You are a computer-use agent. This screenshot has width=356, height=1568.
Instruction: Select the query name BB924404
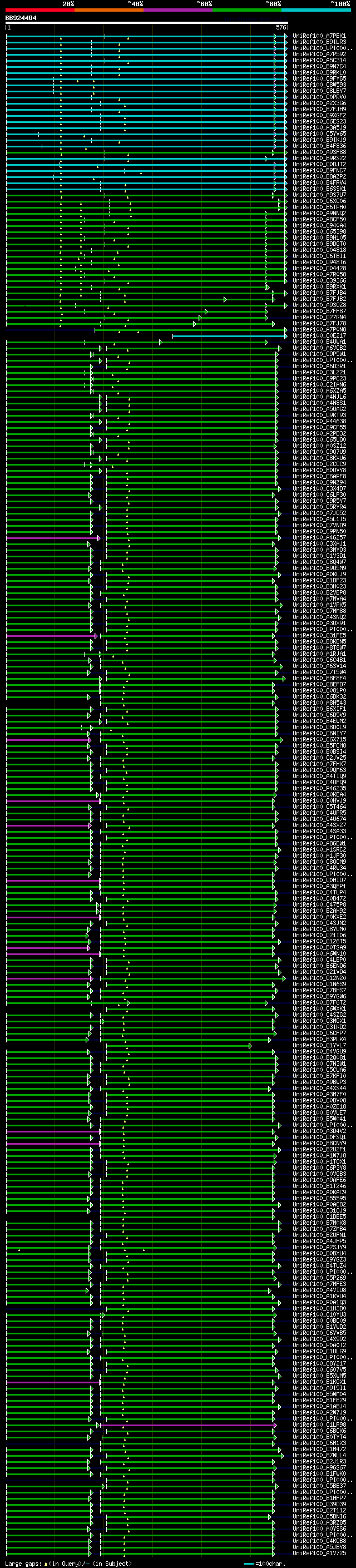pyautogui.click(x=21, y=18)
